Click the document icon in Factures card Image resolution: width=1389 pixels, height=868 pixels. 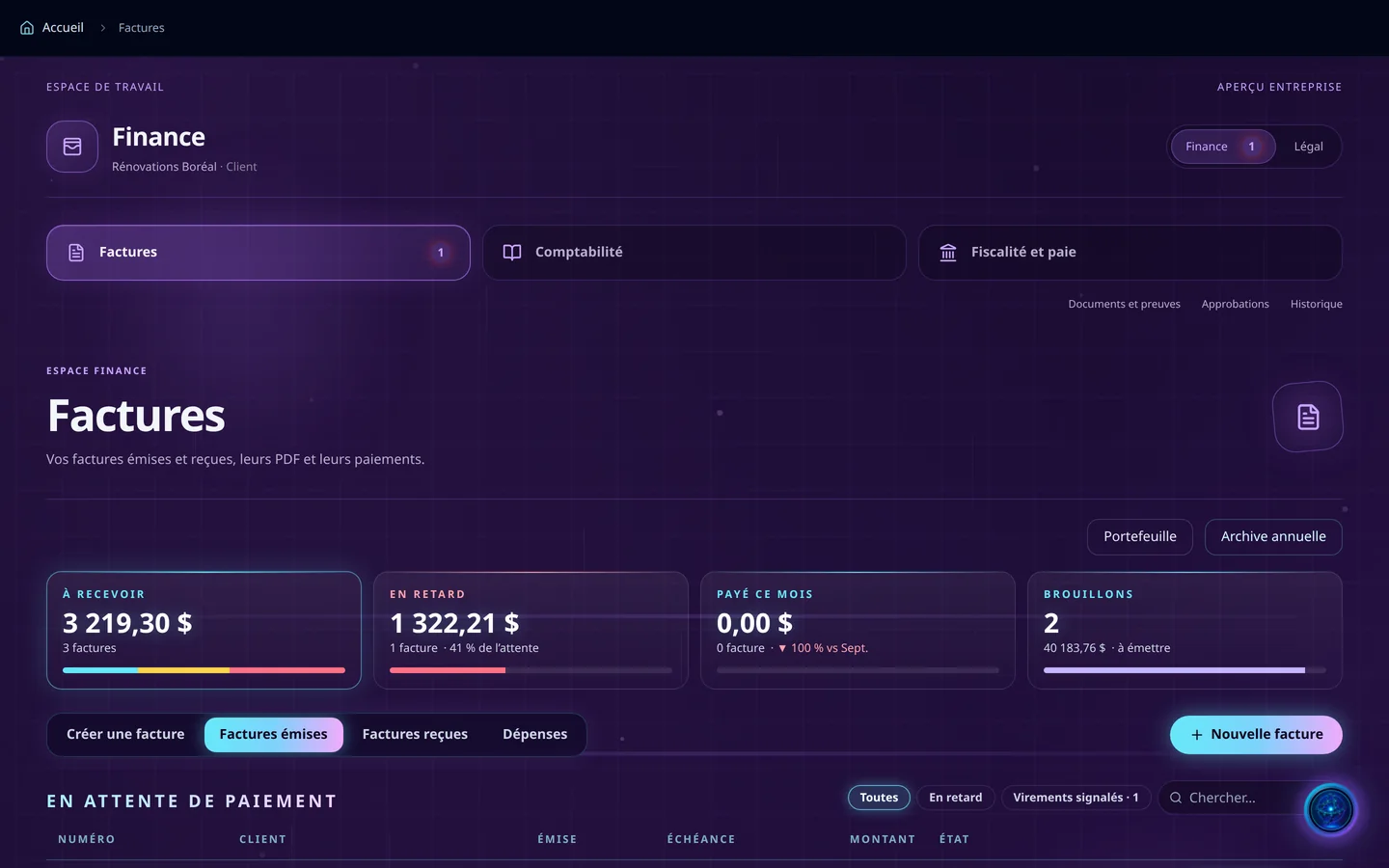pos(76,253)
